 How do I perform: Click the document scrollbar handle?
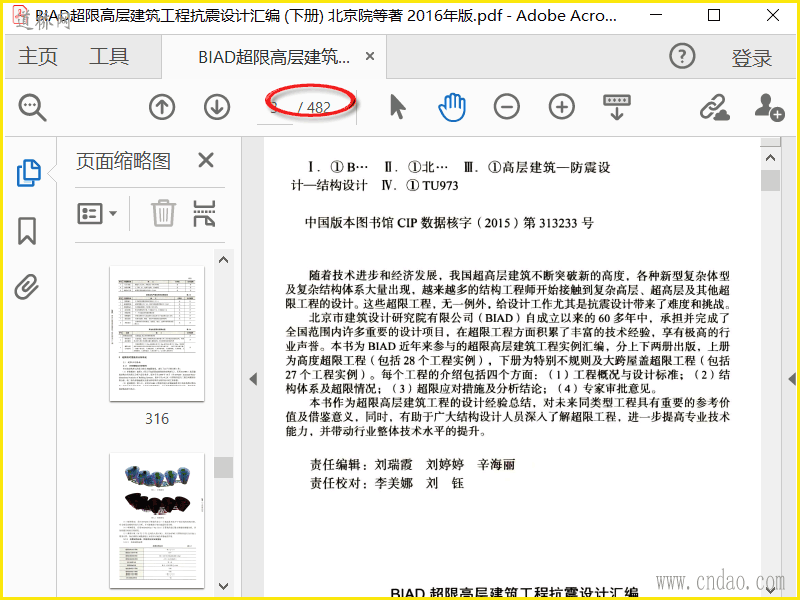[770, 180]
